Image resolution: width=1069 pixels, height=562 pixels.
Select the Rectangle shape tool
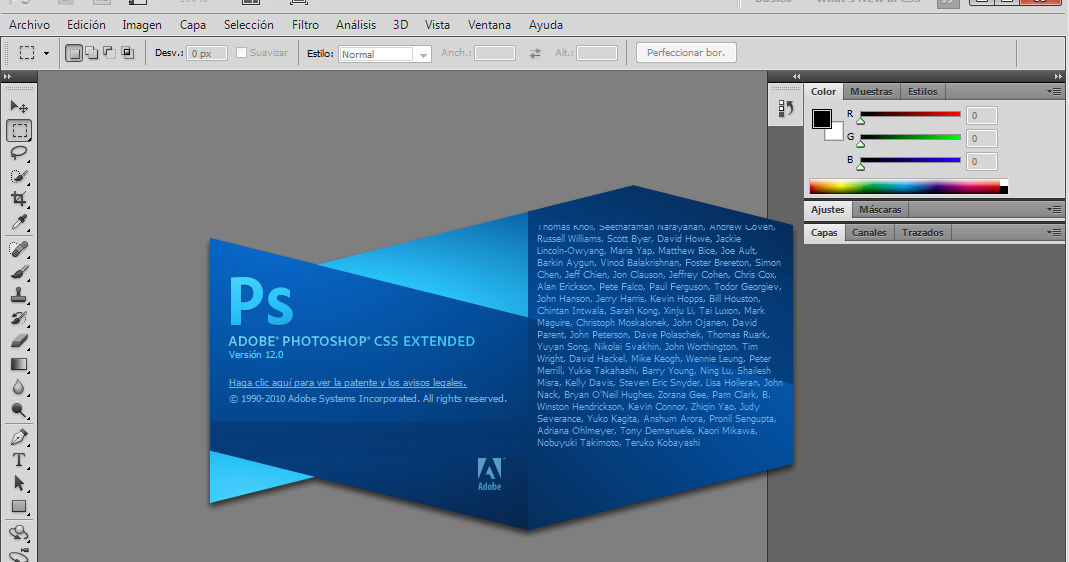pyautogui.click(x=19, y=507)
